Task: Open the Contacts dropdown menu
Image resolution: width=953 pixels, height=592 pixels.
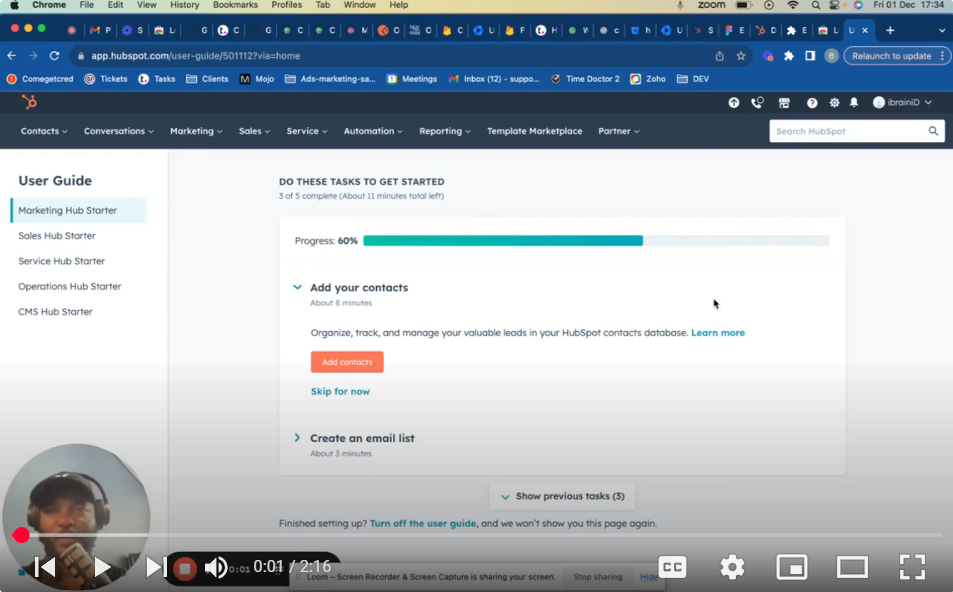Action: tap(44, 131)
